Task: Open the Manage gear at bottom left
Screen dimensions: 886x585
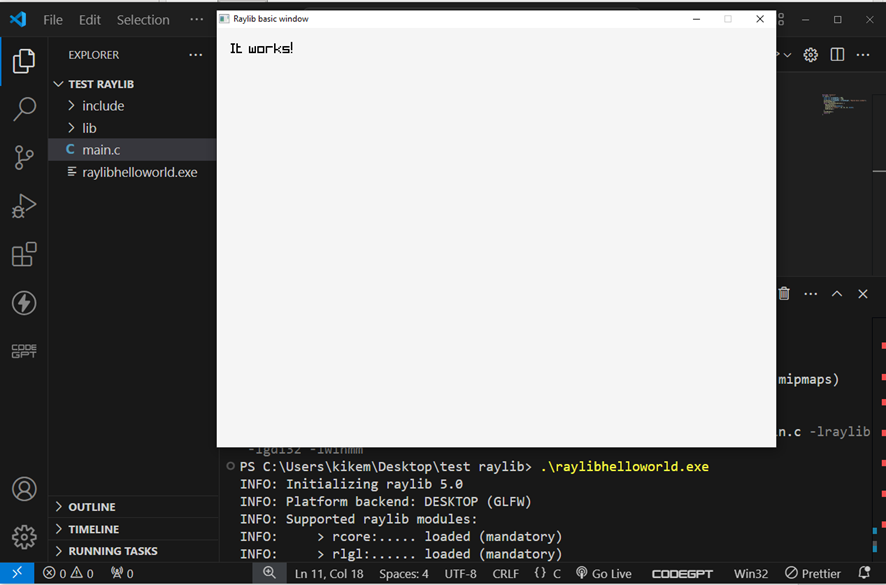Action: point(24,537)
